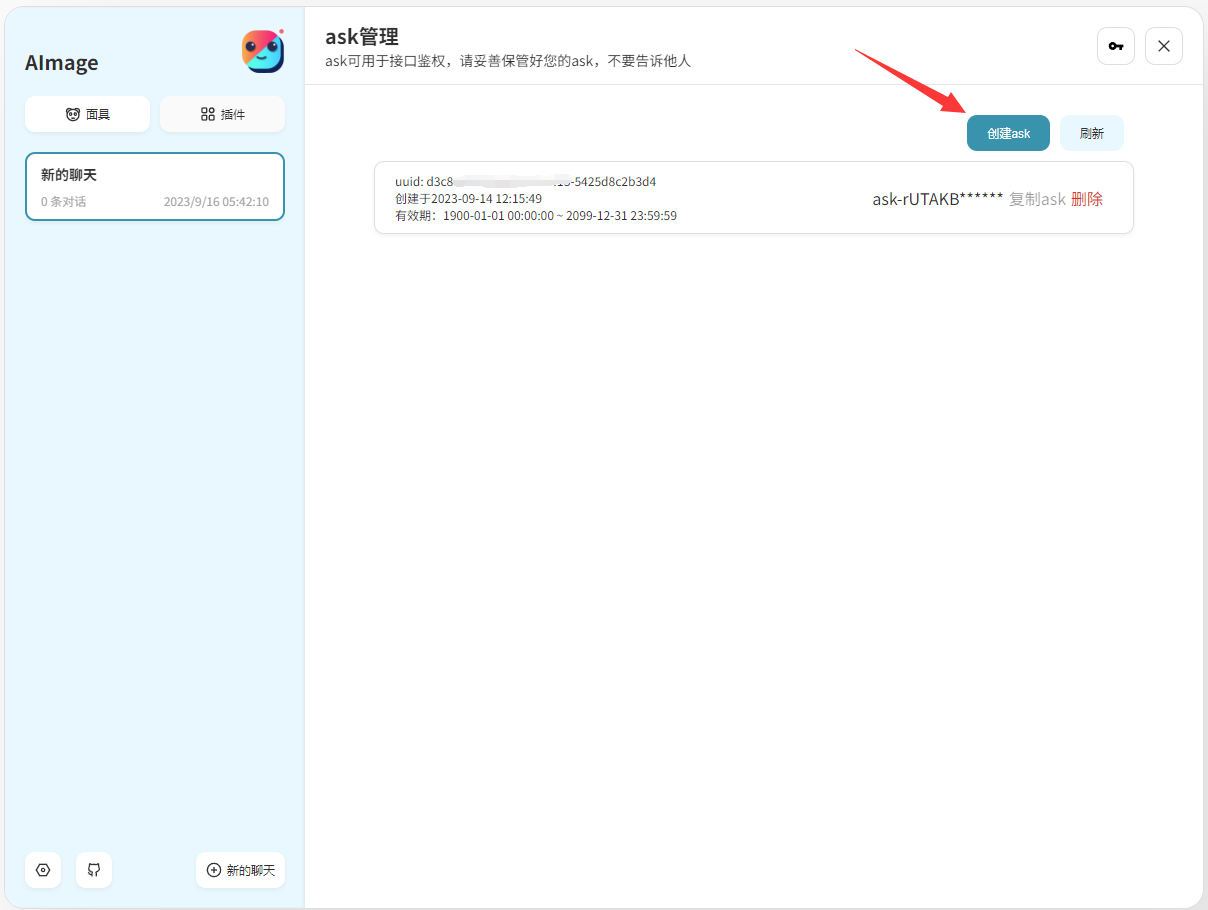Click the AImage title in the sidebar
Screen dimensions: 1208x910
click(x=62, y=62)
